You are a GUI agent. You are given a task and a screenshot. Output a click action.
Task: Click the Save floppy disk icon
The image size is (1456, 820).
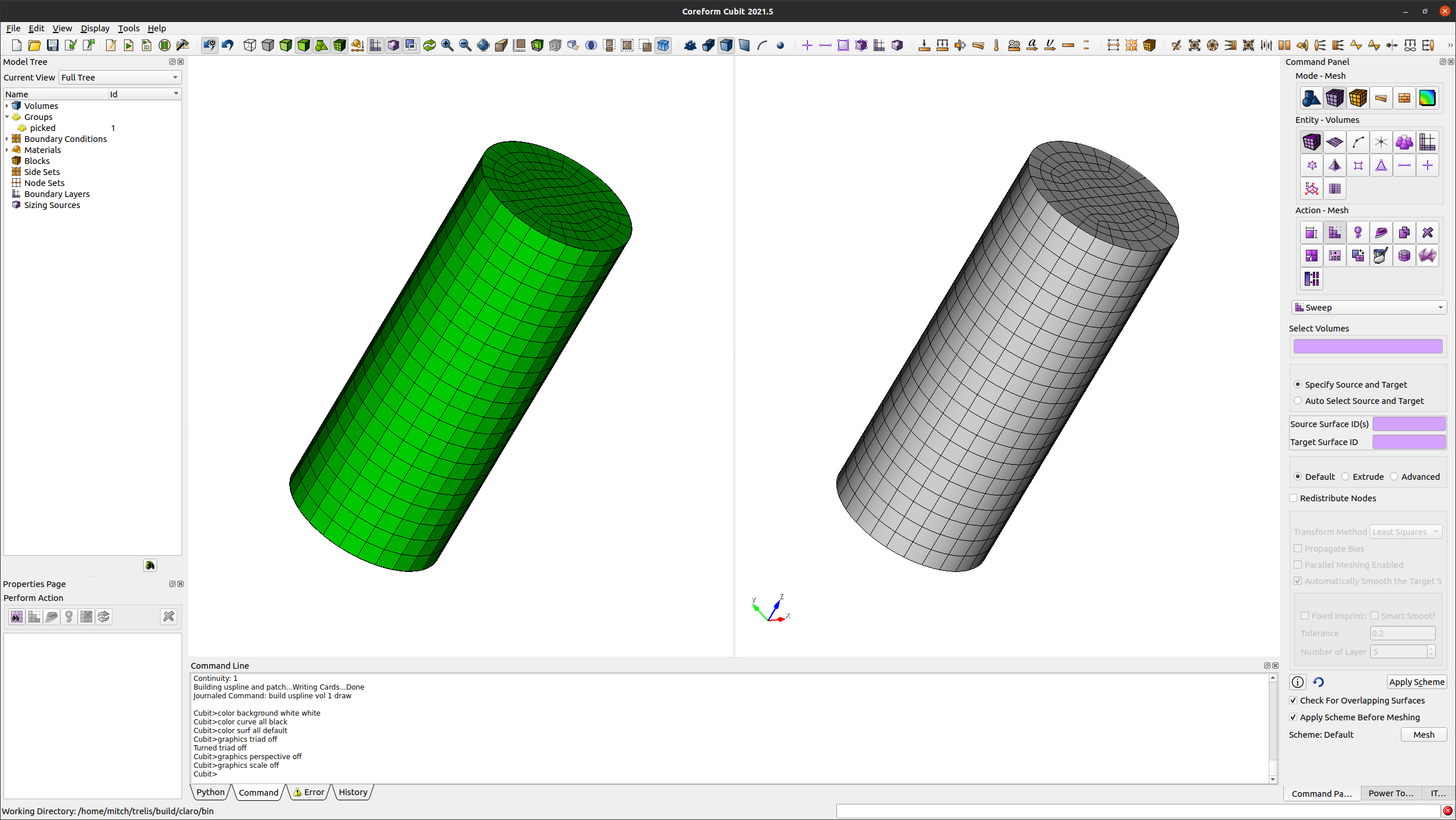(x=53, y=45)
